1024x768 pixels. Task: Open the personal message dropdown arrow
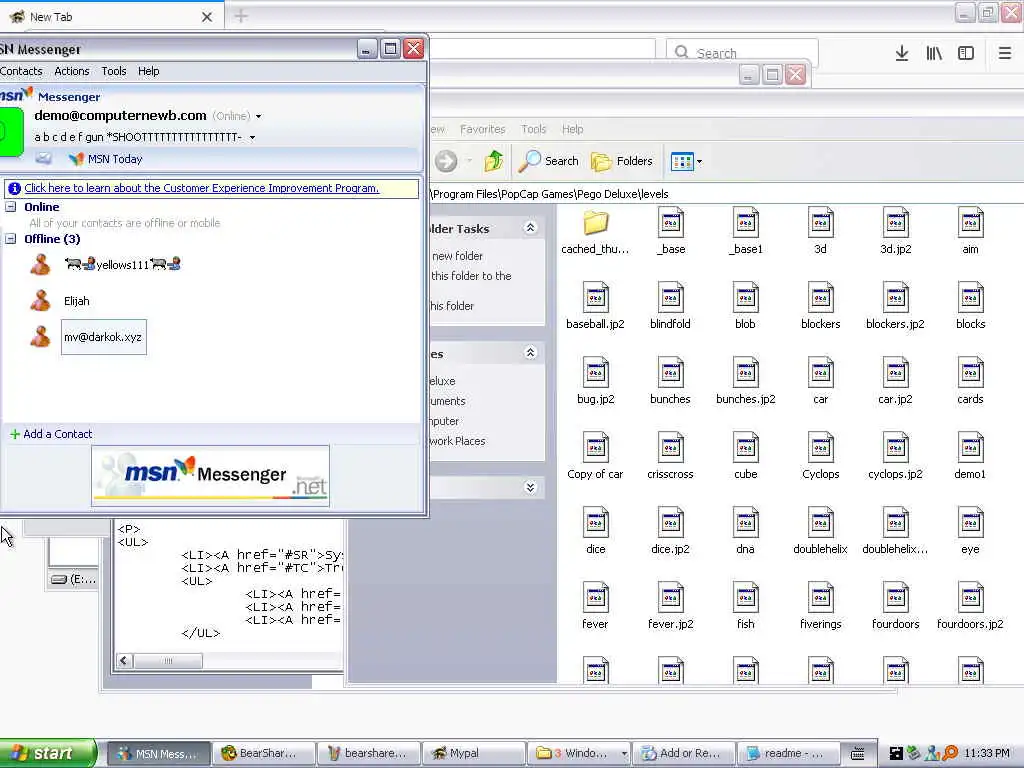[252, 137]
